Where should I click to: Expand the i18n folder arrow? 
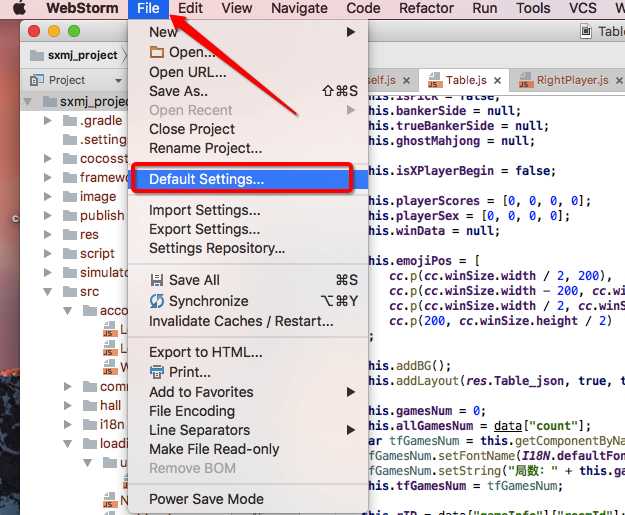[67, 425]
